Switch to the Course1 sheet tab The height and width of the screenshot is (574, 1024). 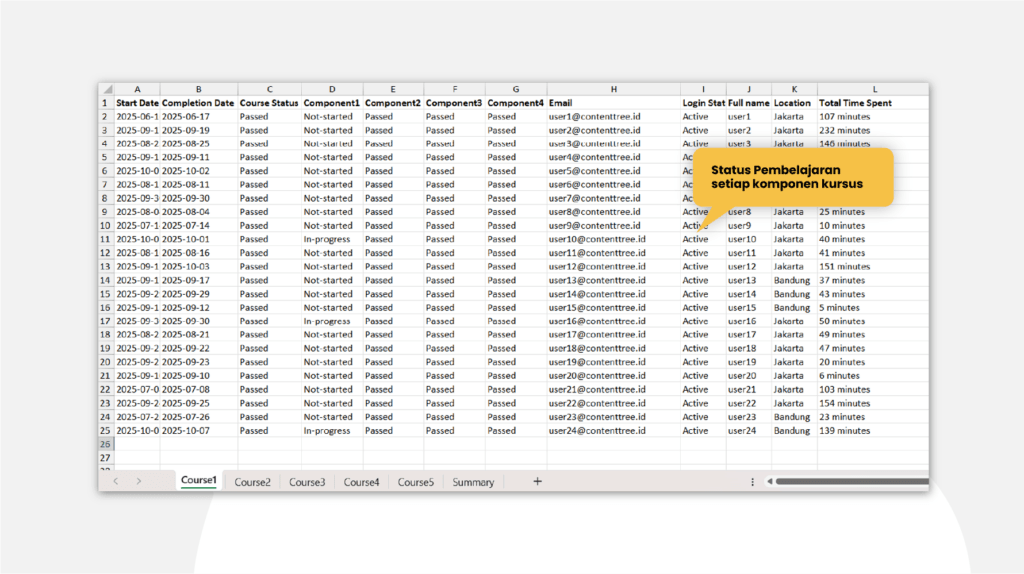point(199,480)
